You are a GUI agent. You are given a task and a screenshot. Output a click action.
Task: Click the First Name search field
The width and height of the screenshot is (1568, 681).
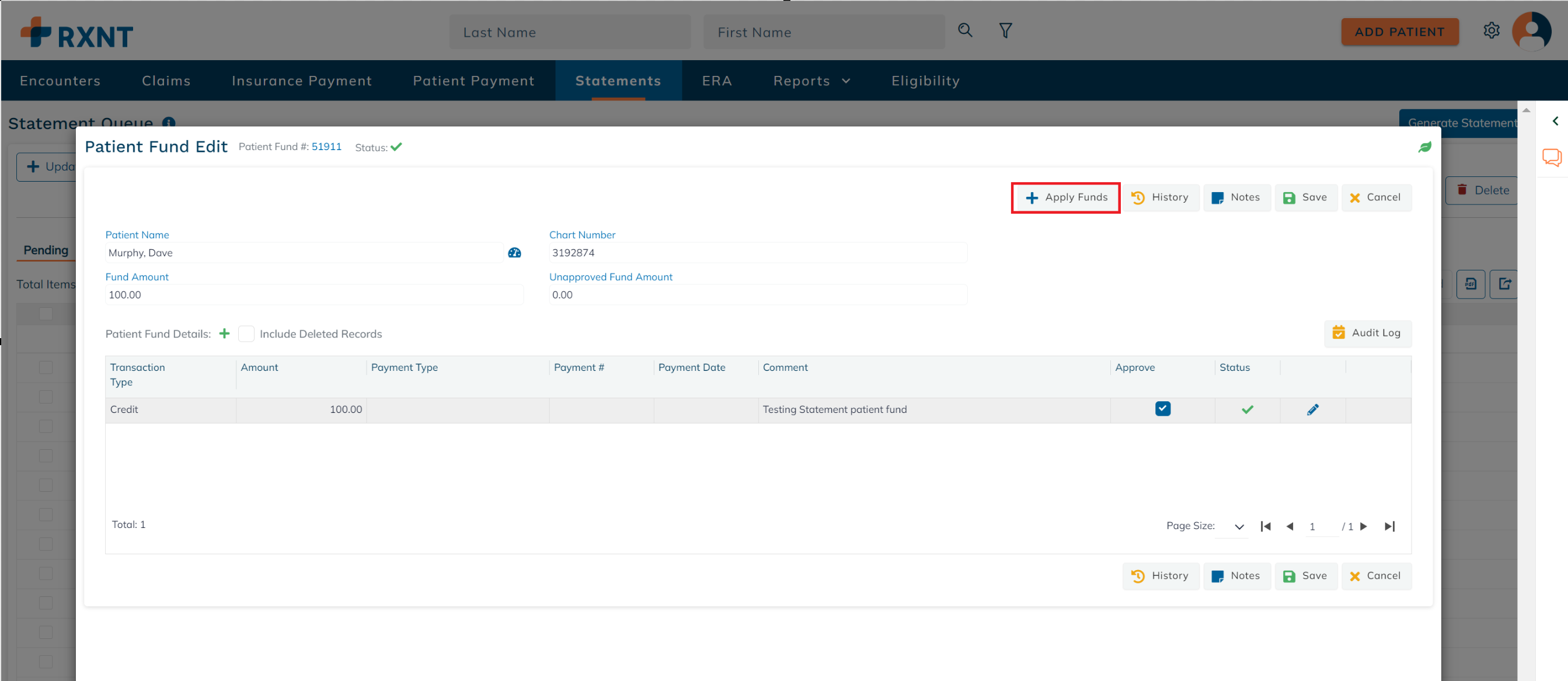click(x=824, y=32)
